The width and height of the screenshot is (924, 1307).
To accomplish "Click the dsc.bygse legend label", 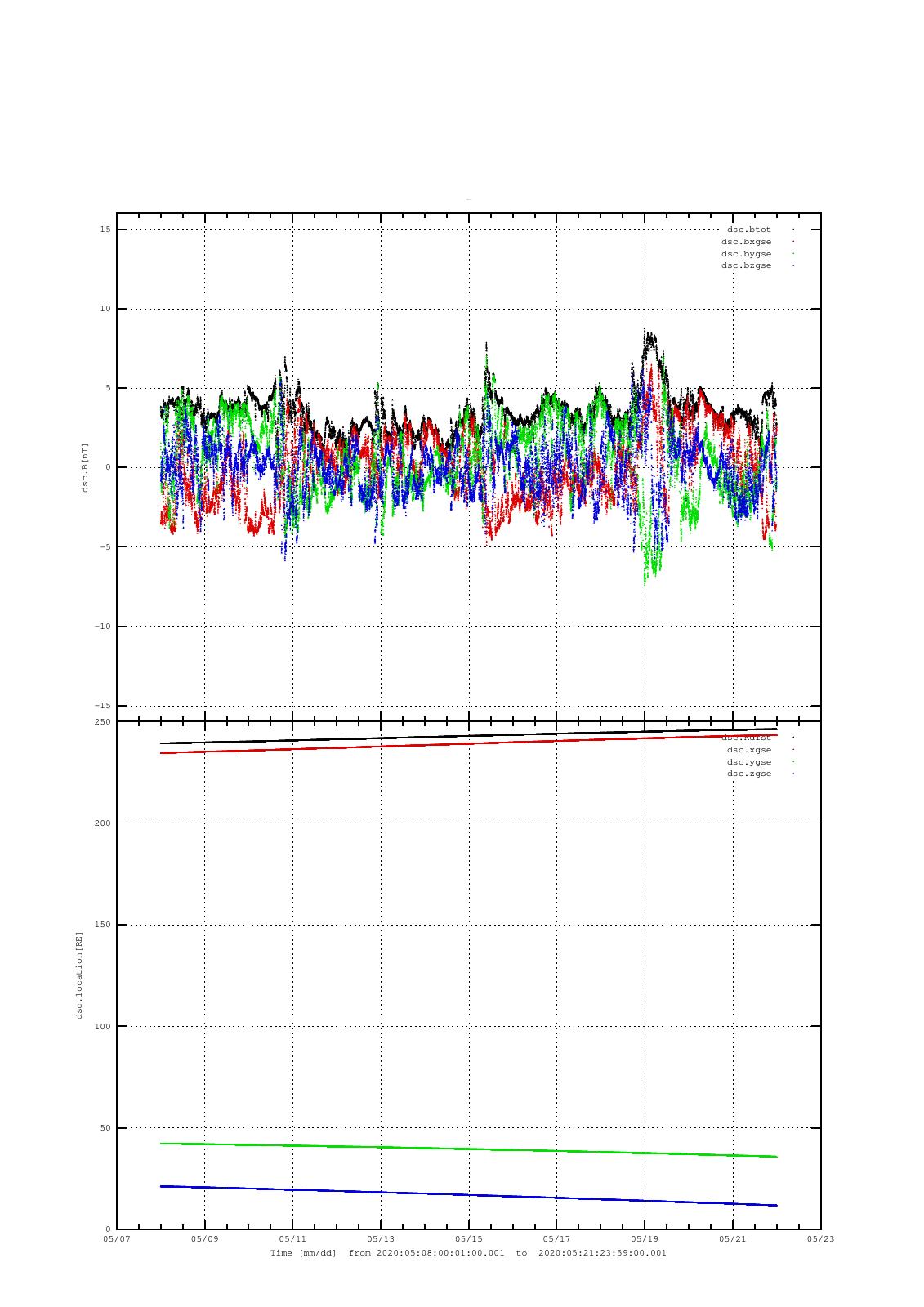I will tap(746, 254).
